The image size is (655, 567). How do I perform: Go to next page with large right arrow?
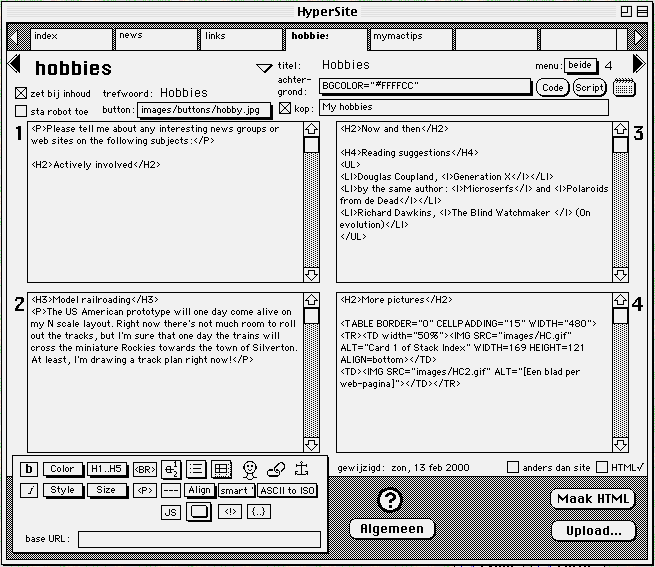coord(639,64)
